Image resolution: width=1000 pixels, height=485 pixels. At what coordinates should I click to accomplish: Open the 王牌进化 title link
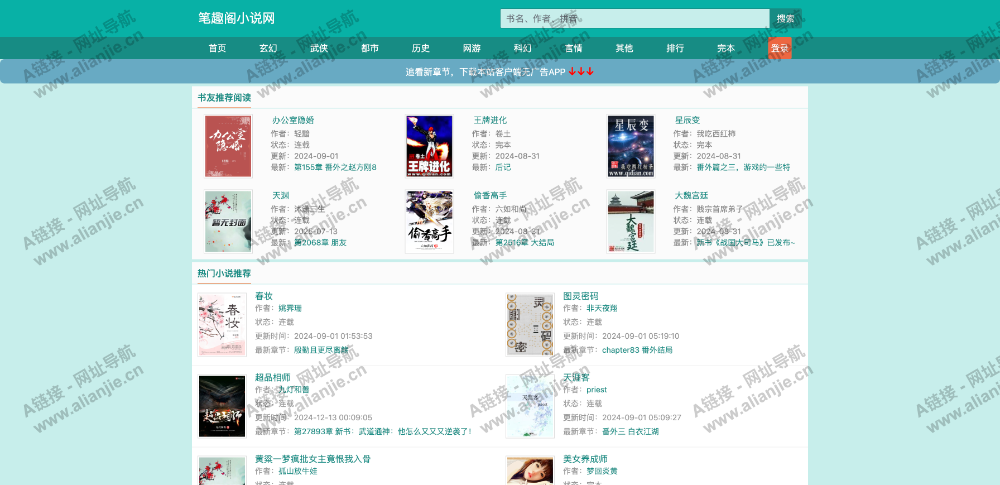[x=490, y=120]
